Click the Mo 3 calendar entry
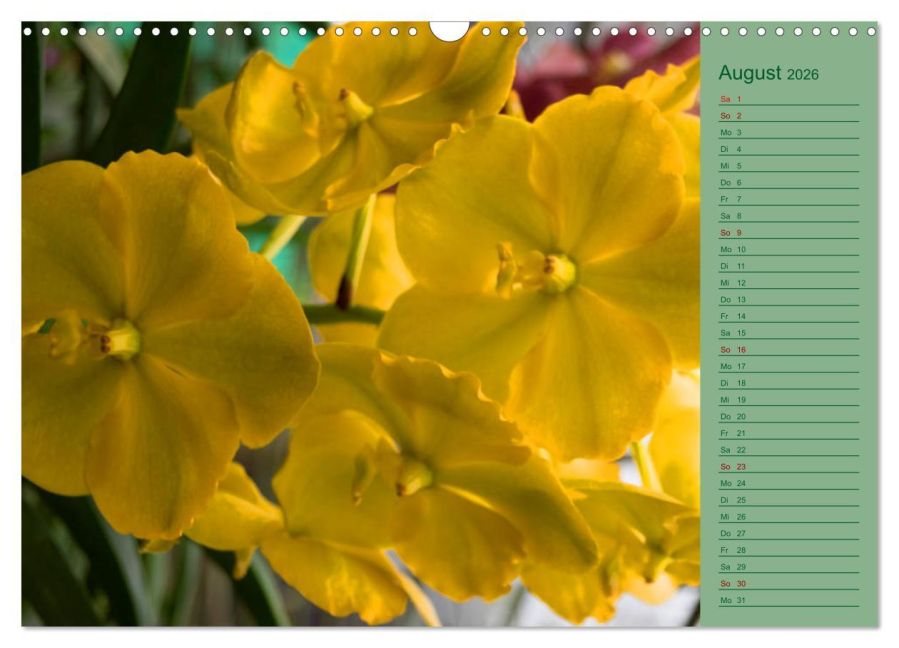 pos(788,132)
